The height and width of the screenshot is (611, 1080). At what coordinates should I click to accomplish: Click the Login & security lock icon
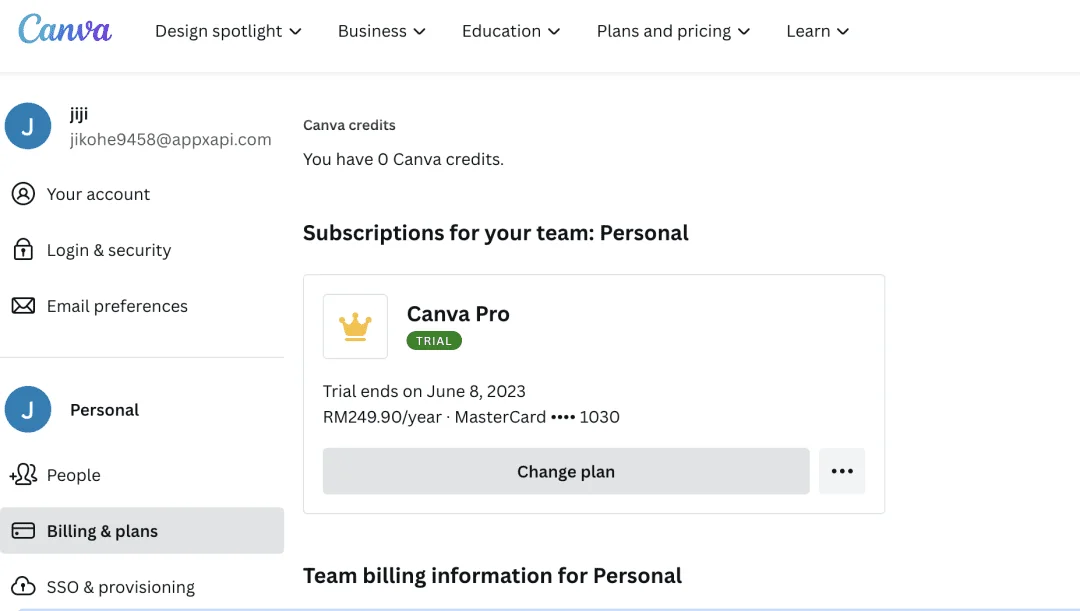[23, 249]
